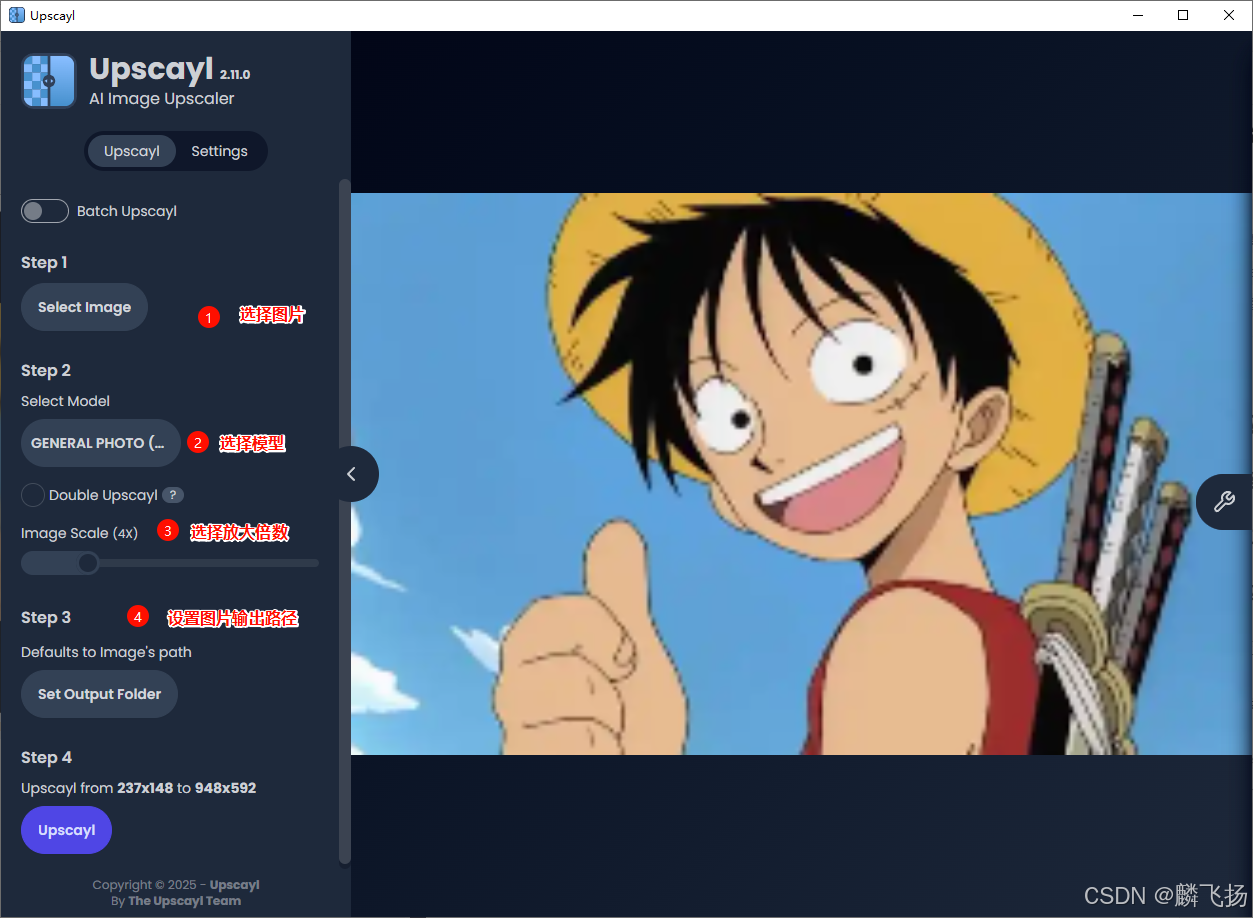Click the Upscayl logo icon in sidebar
1253x918 pixels.
tap(49, 81)
